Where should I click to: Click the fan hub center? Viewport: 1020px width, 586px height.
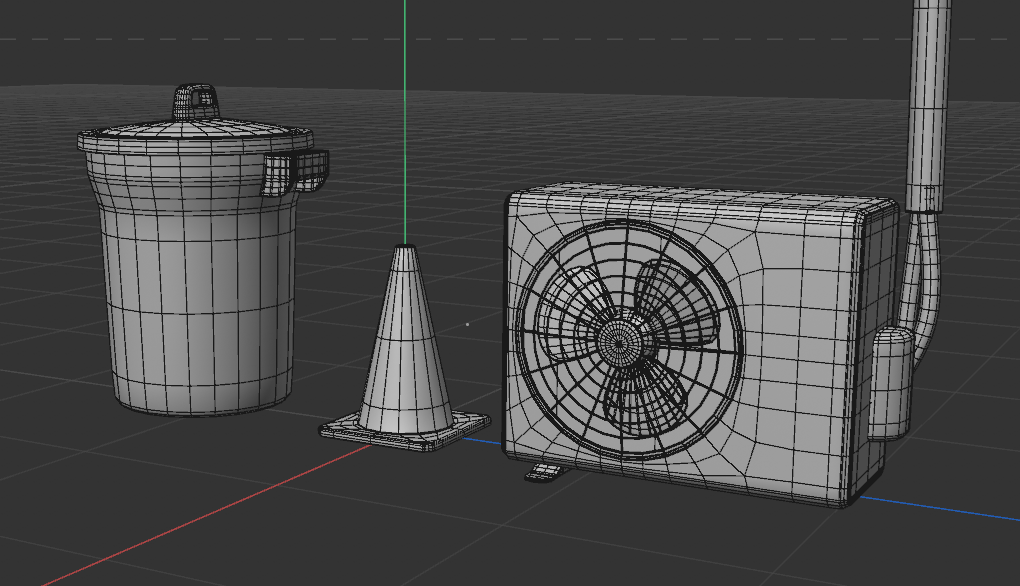pos(620,341)
